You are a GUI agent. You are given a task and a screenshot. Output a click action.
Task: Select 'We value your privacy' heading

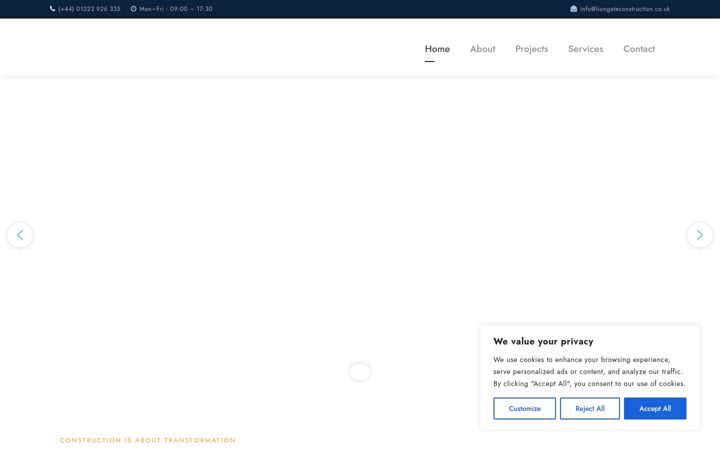[x=543, y=341]
